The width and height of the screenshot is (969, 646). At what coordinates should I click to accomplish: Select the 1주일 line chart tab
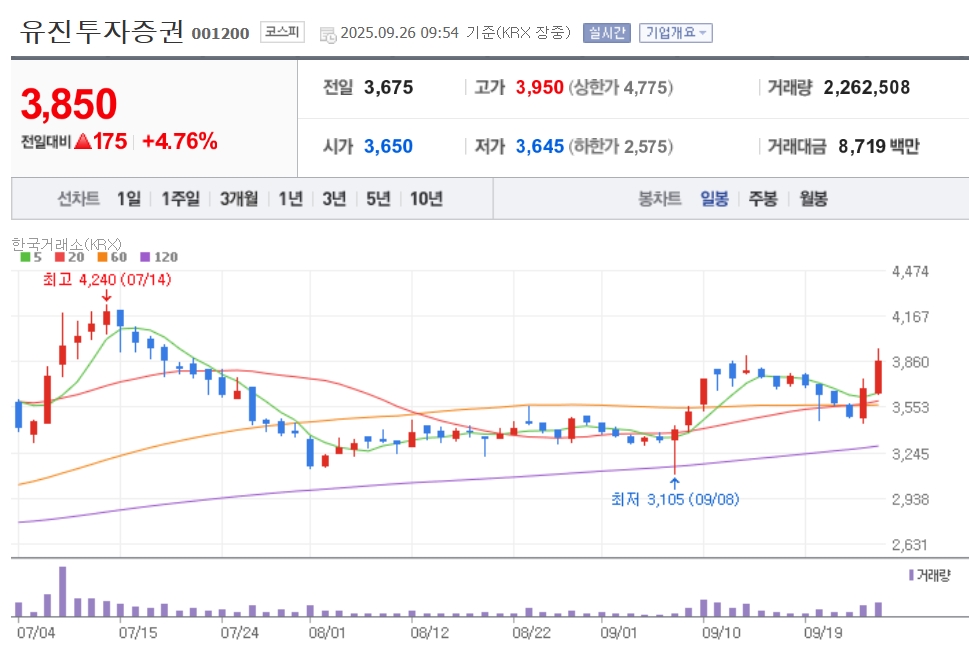point(180,198)
